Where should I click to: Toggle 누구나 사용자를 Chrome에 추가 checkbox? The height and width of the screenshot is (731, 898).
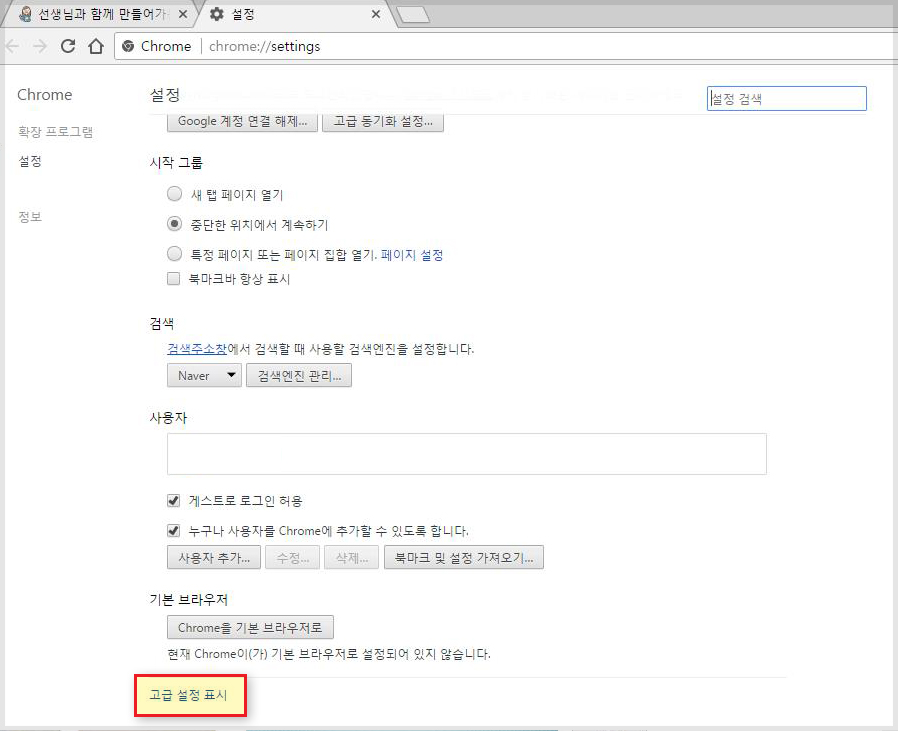coord(173,530)
